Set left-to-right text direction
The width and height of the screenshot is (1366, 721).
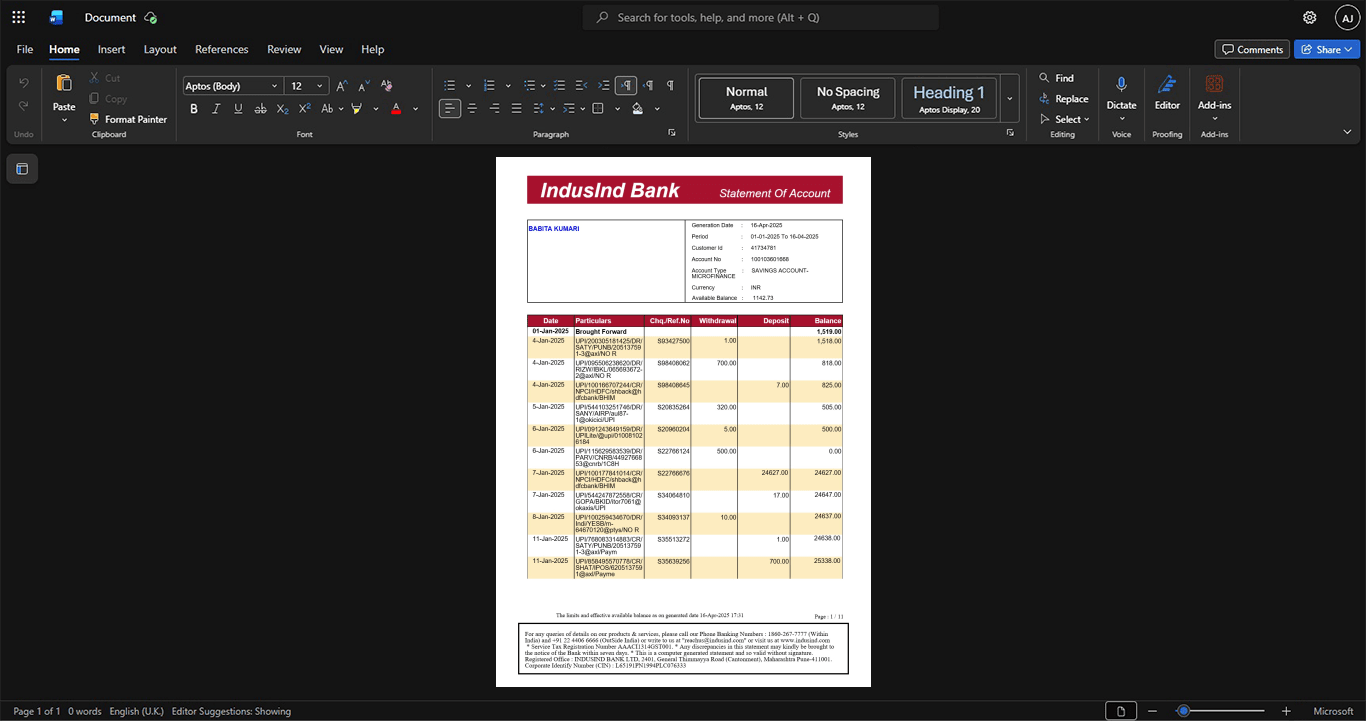pos(626,86)
